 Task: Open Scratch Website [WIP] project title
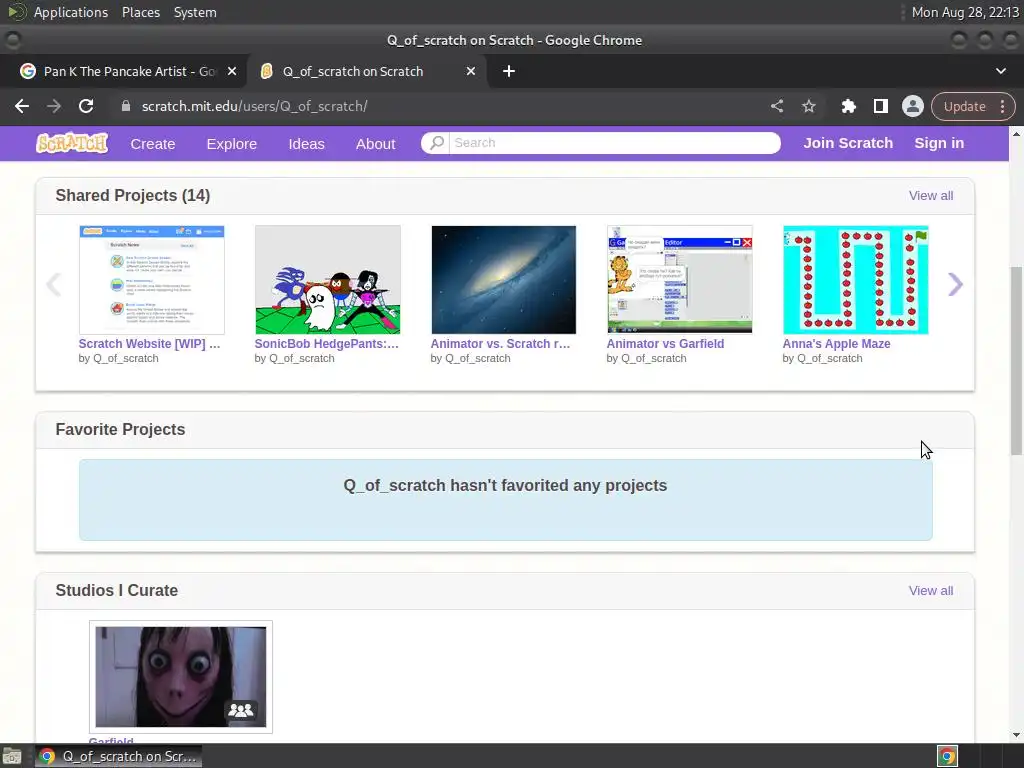tap(150, 344)
